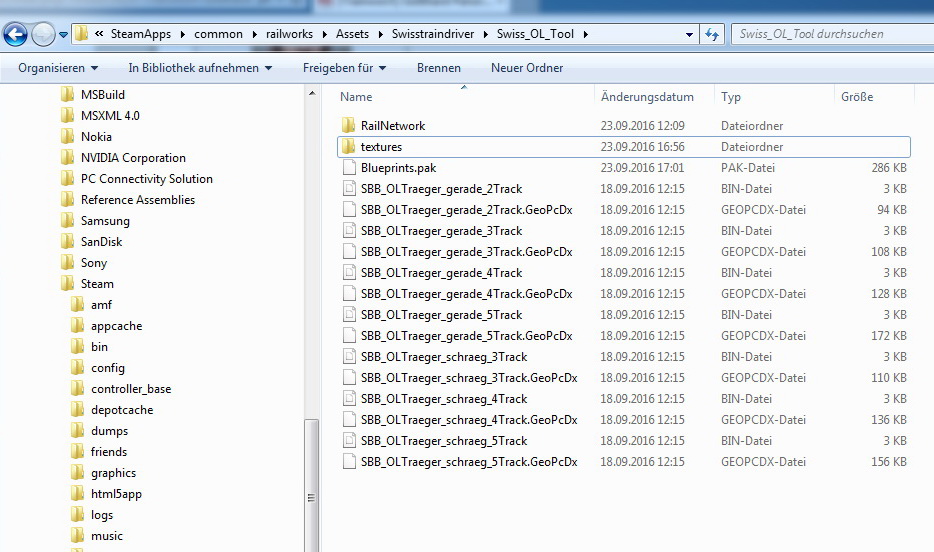Click SteamApps in the address breadcrumb
Viewport: 934px width, 552px height.
tap(141, 34)
